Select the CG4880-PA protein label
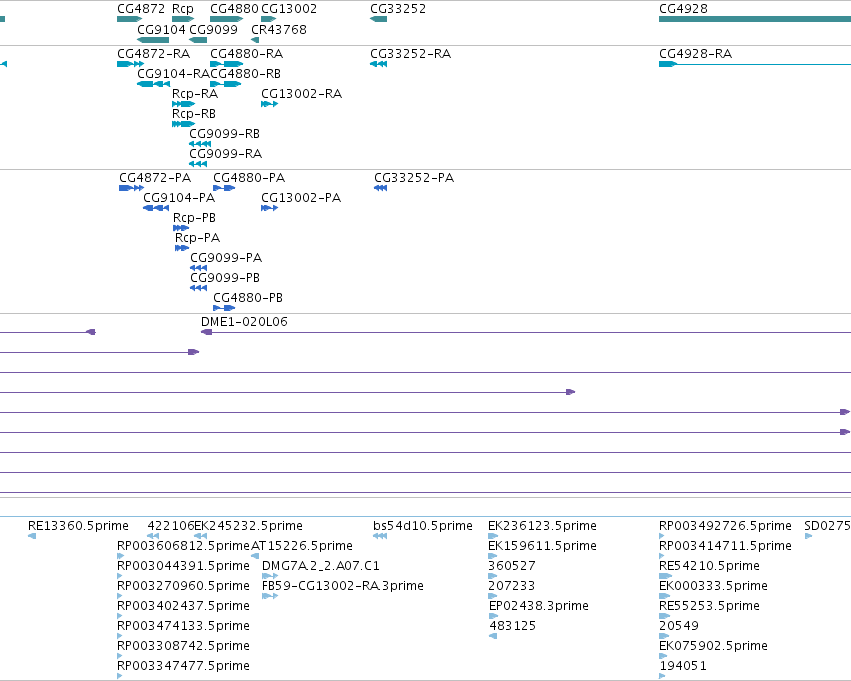Image resolution: width=851 pixels, height=681 pixels. 249,178
